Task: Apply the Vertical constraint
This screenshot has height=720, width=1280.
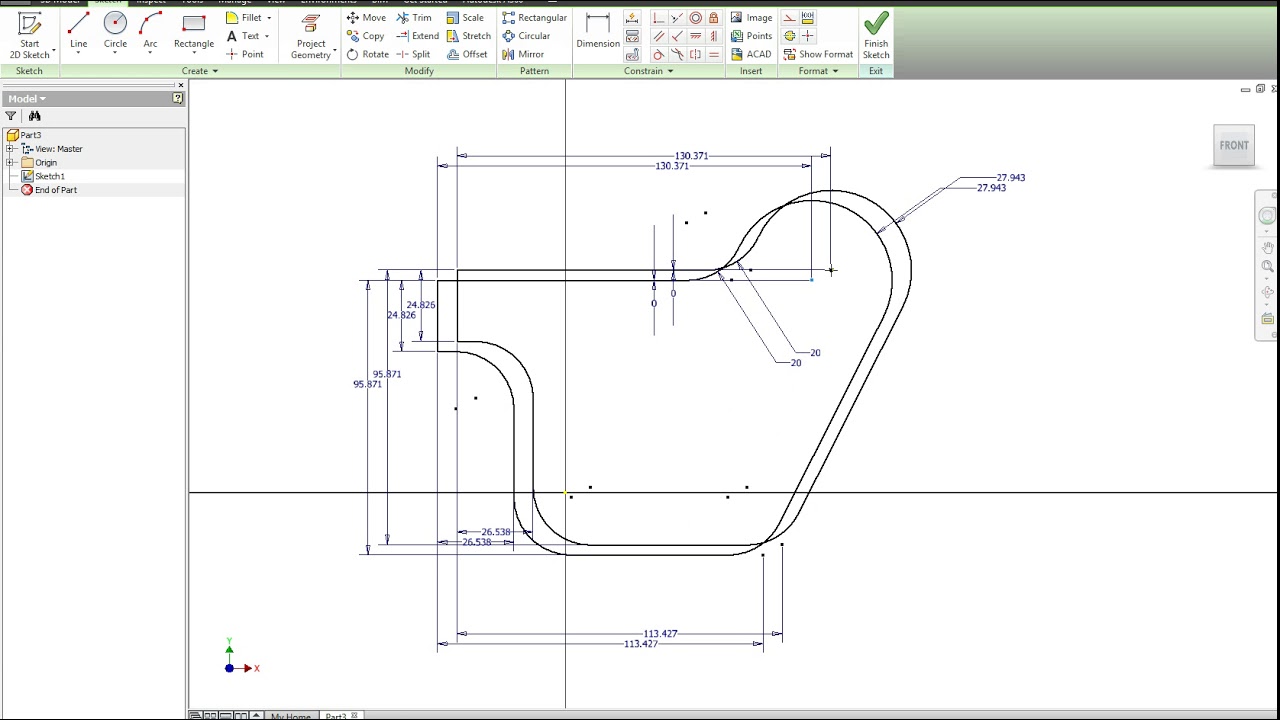Action: pos(714,36)
